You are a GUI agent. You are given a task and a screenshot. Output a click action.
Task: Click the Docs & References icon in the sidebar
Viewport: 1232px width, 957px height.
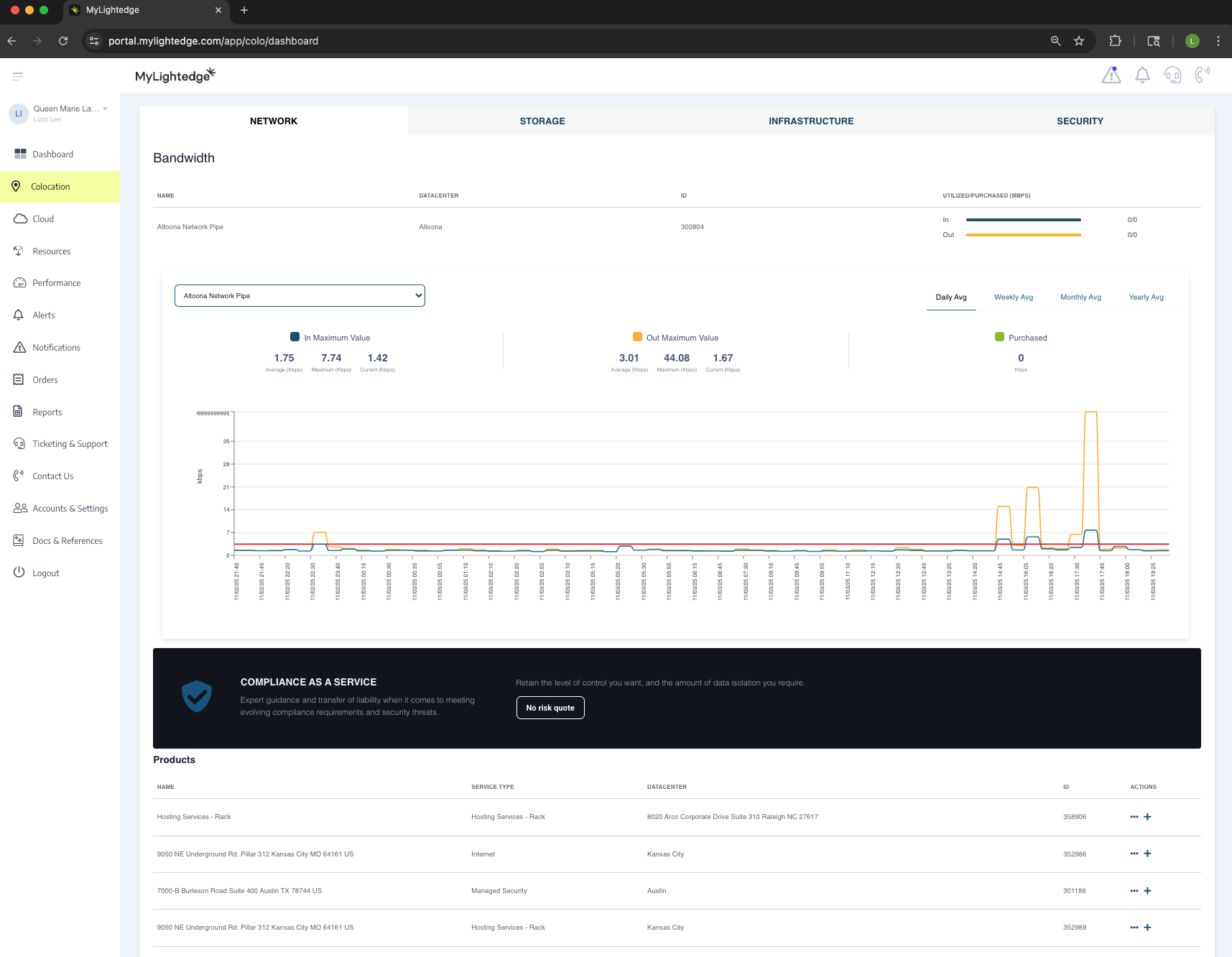[x=19, y=540]
